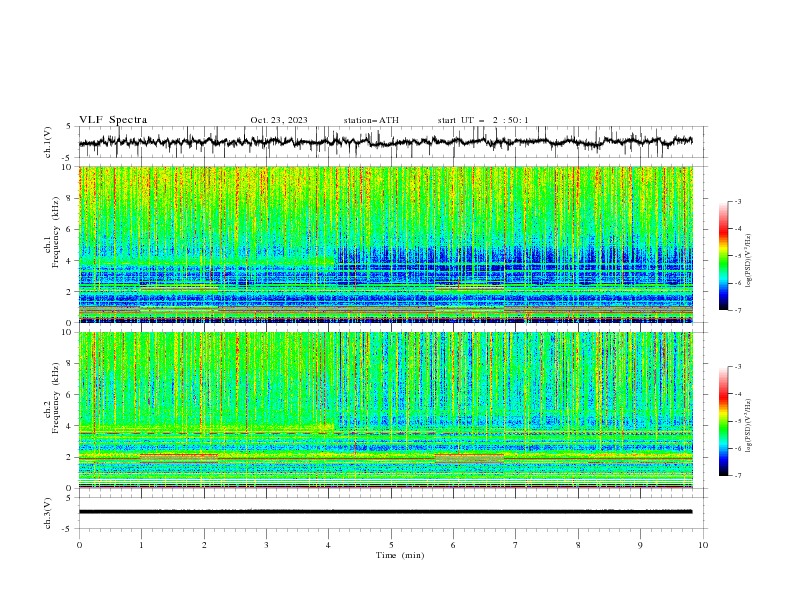Viewport: 792px width, 612px height.
Task: Click time axis tick label "6"
Action: (453, 545)
